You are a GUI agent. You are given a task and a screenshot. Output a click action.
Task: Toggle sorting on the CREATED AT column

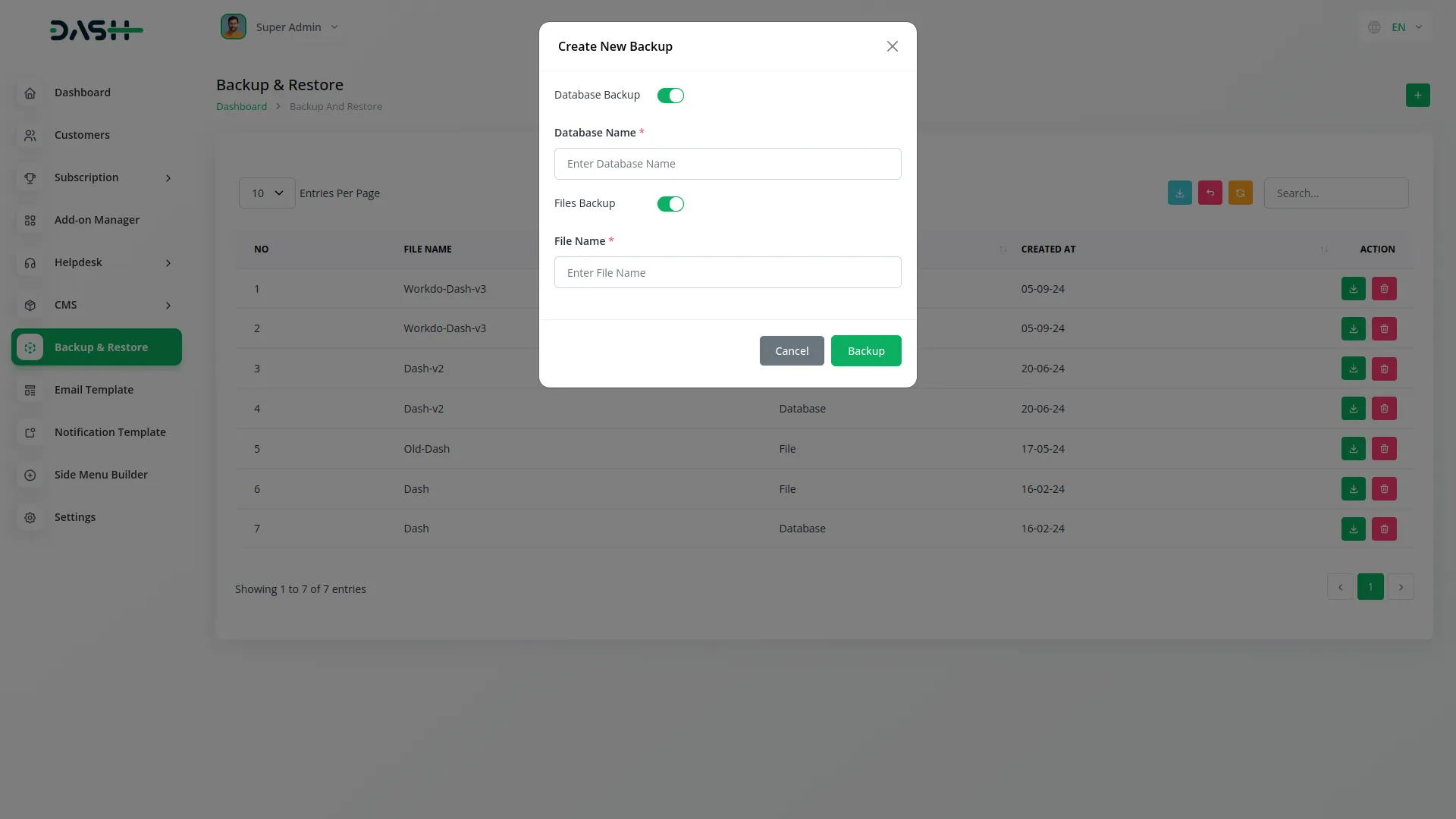point(1324,249)
